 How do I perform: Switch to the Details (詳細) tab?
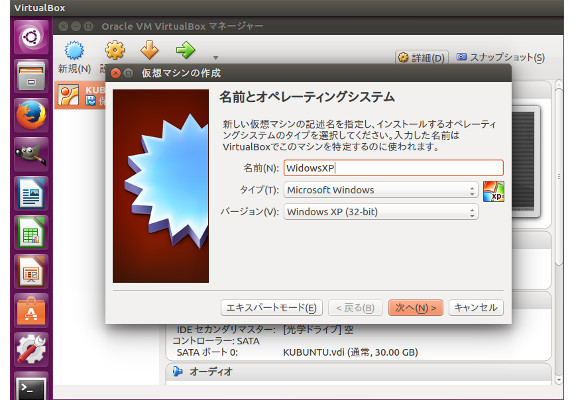point(422,58)
